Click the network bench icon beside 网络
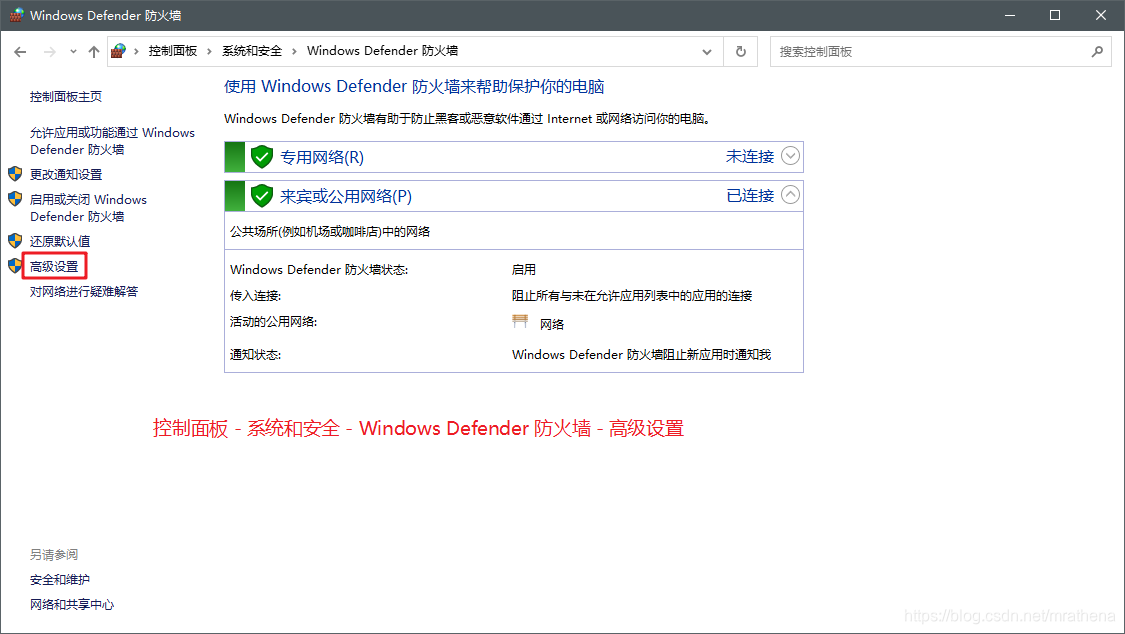 pos(520,321)
